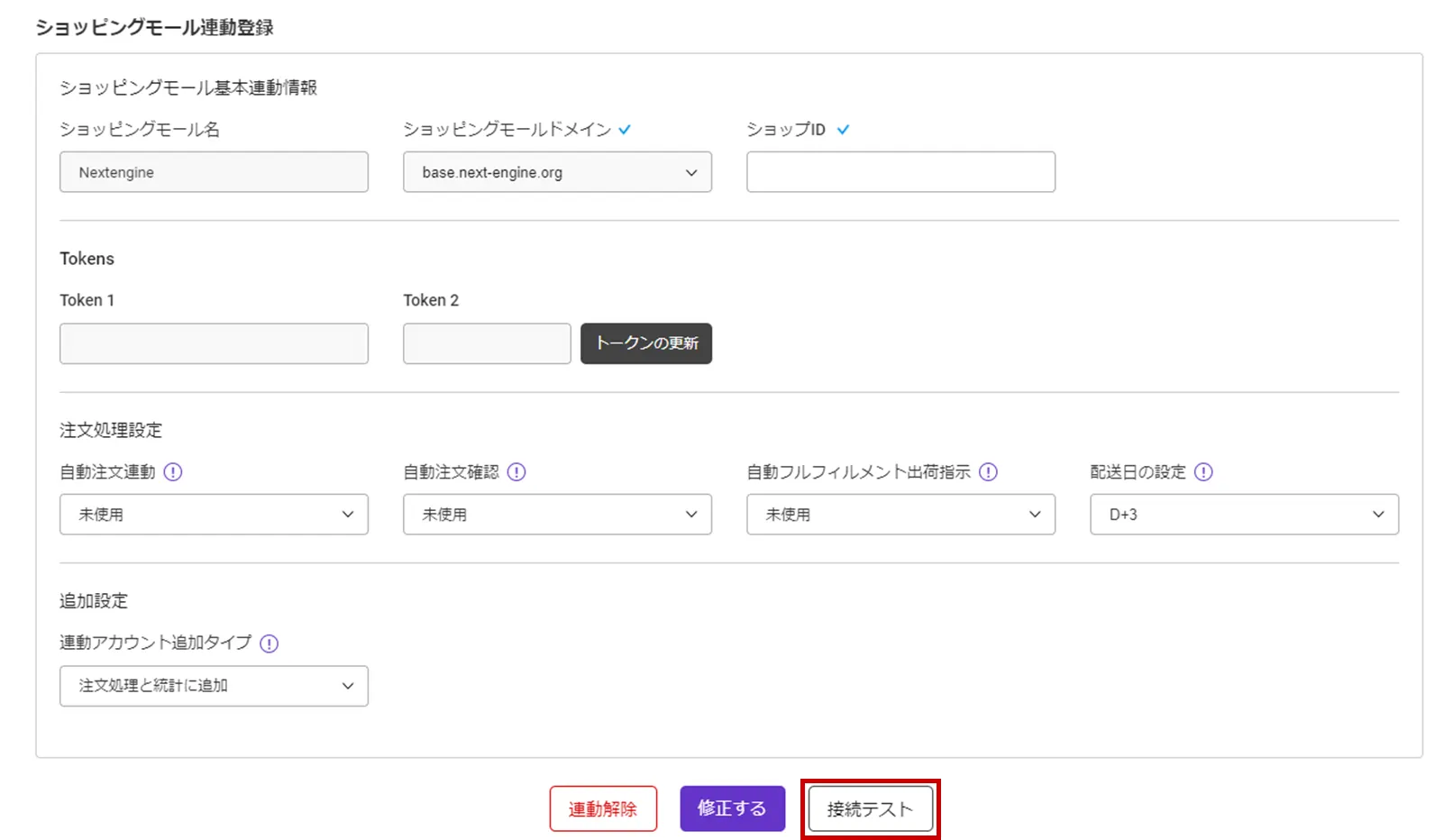Open the 自動フルフィルメント出荷指示 dropdown

(900, 515)
